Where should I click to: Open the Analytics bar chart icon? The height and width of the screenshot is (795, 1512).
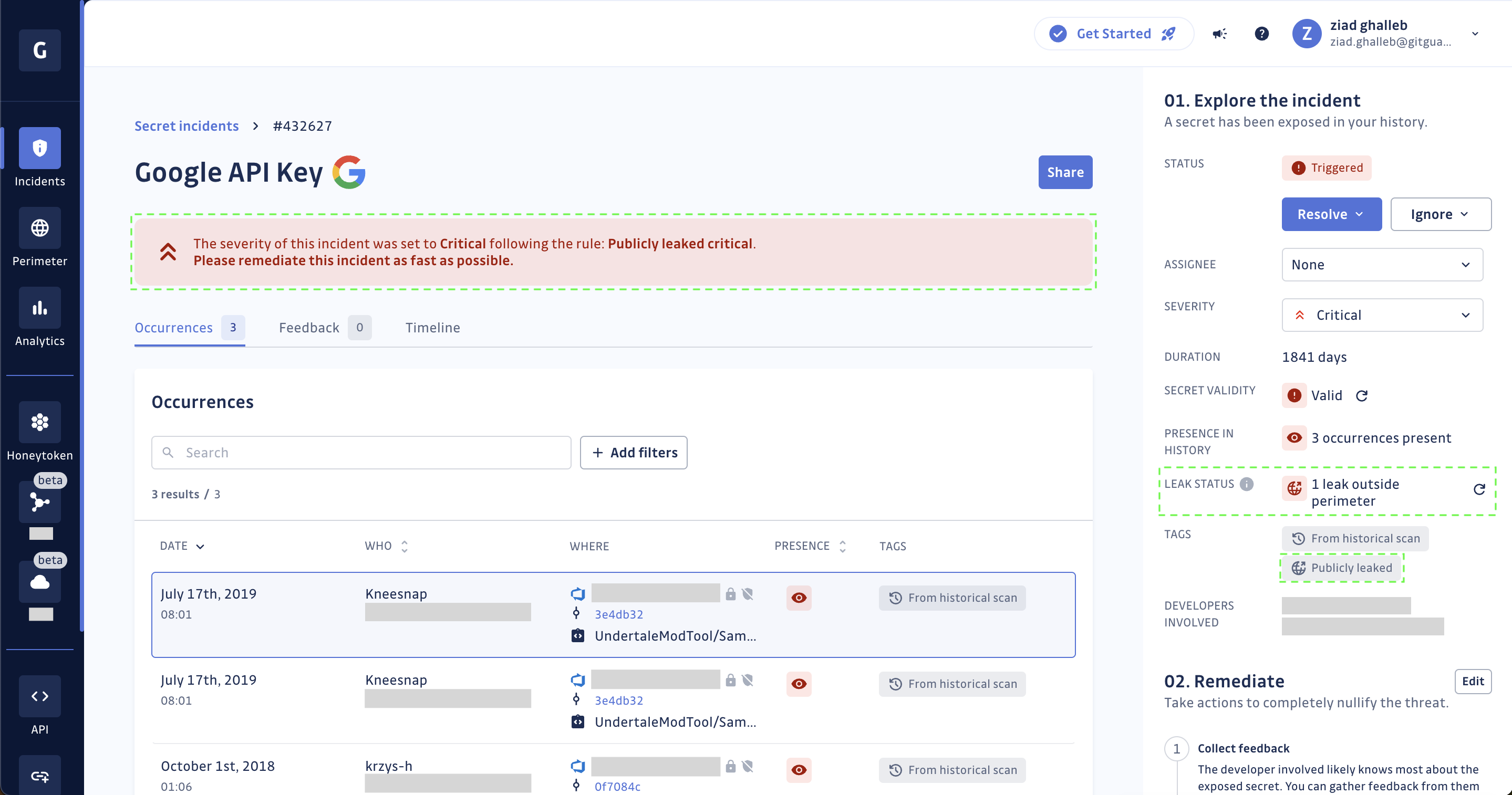click(39, 307)
